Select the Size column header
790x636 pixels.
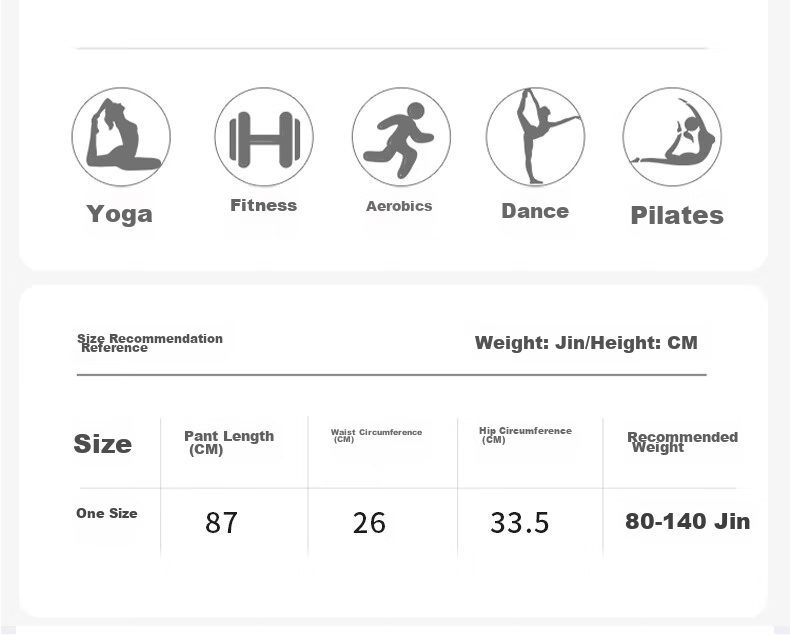point(102,444)
